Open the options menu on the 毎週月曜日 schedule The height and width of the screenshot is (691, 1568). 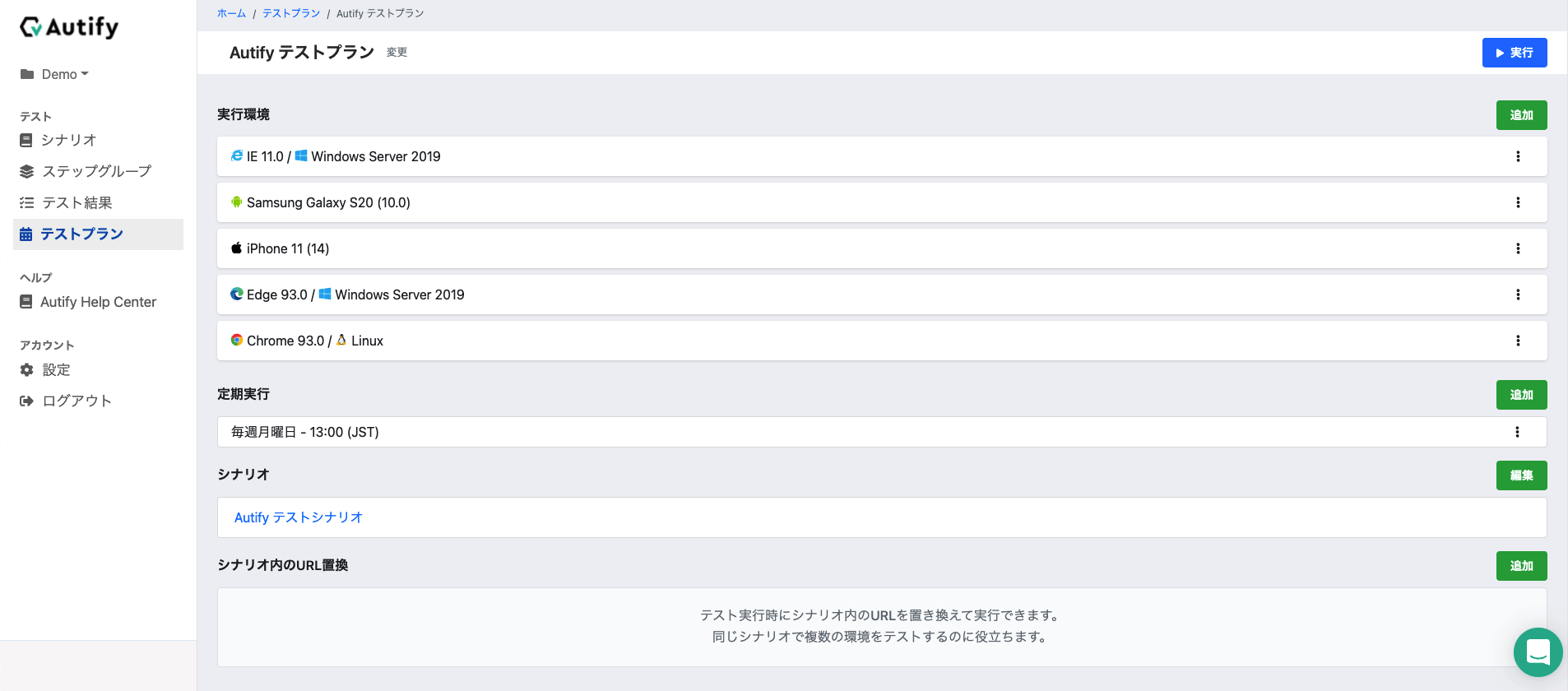[x=1518, y=432]
